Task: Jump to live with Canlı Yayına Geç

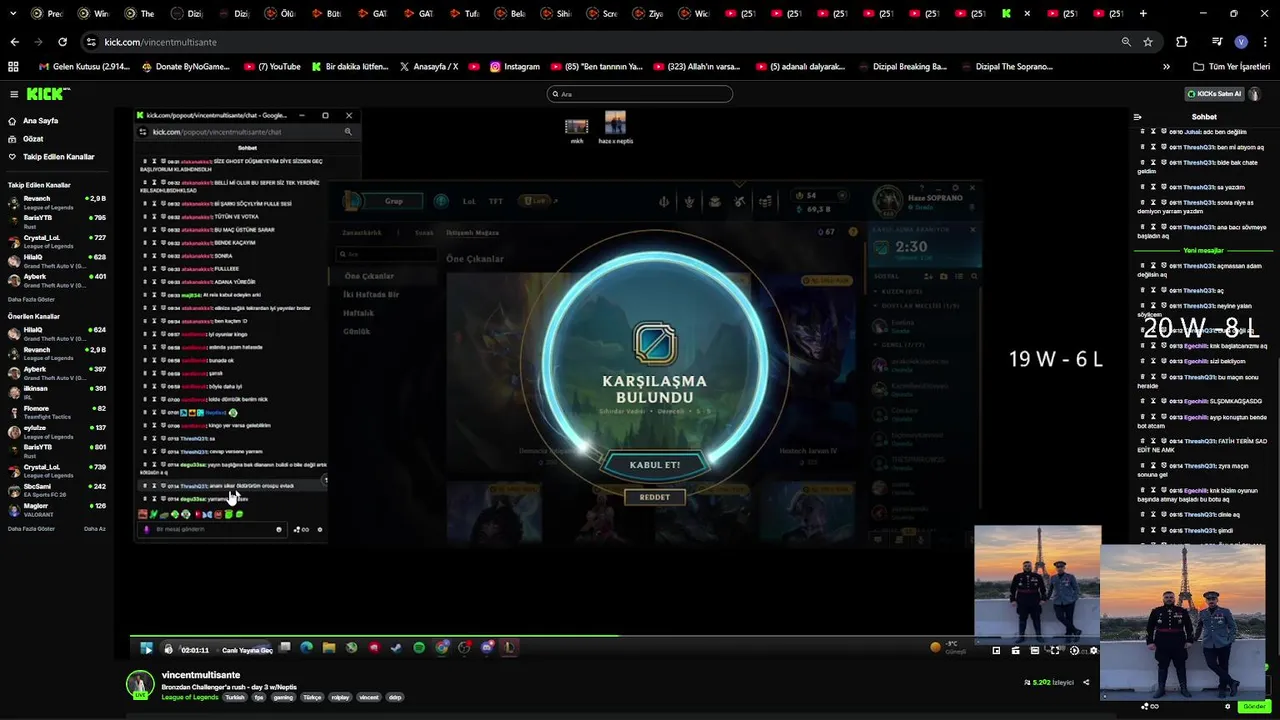Action: (247, 650)
